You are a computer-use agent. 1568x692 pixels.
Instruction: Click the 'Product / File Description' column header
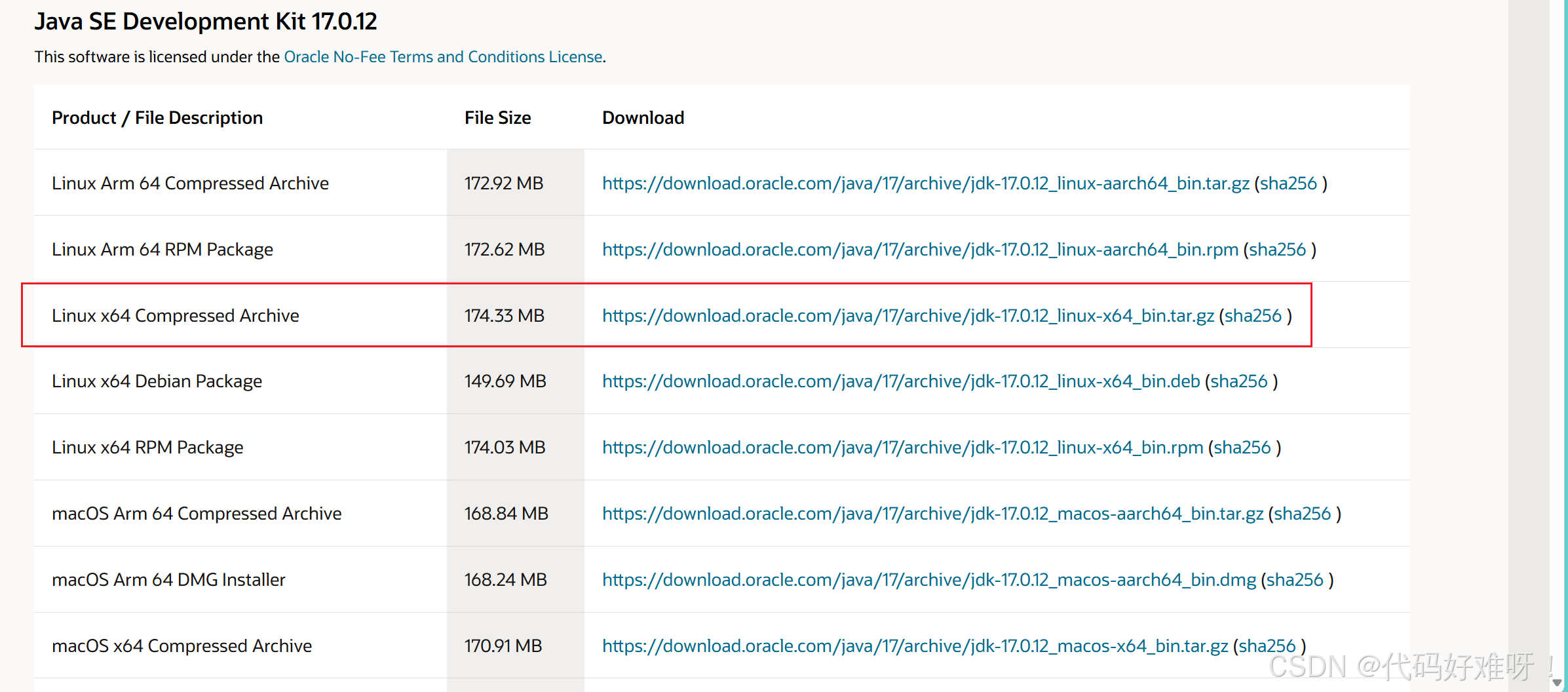click(157, 118)
